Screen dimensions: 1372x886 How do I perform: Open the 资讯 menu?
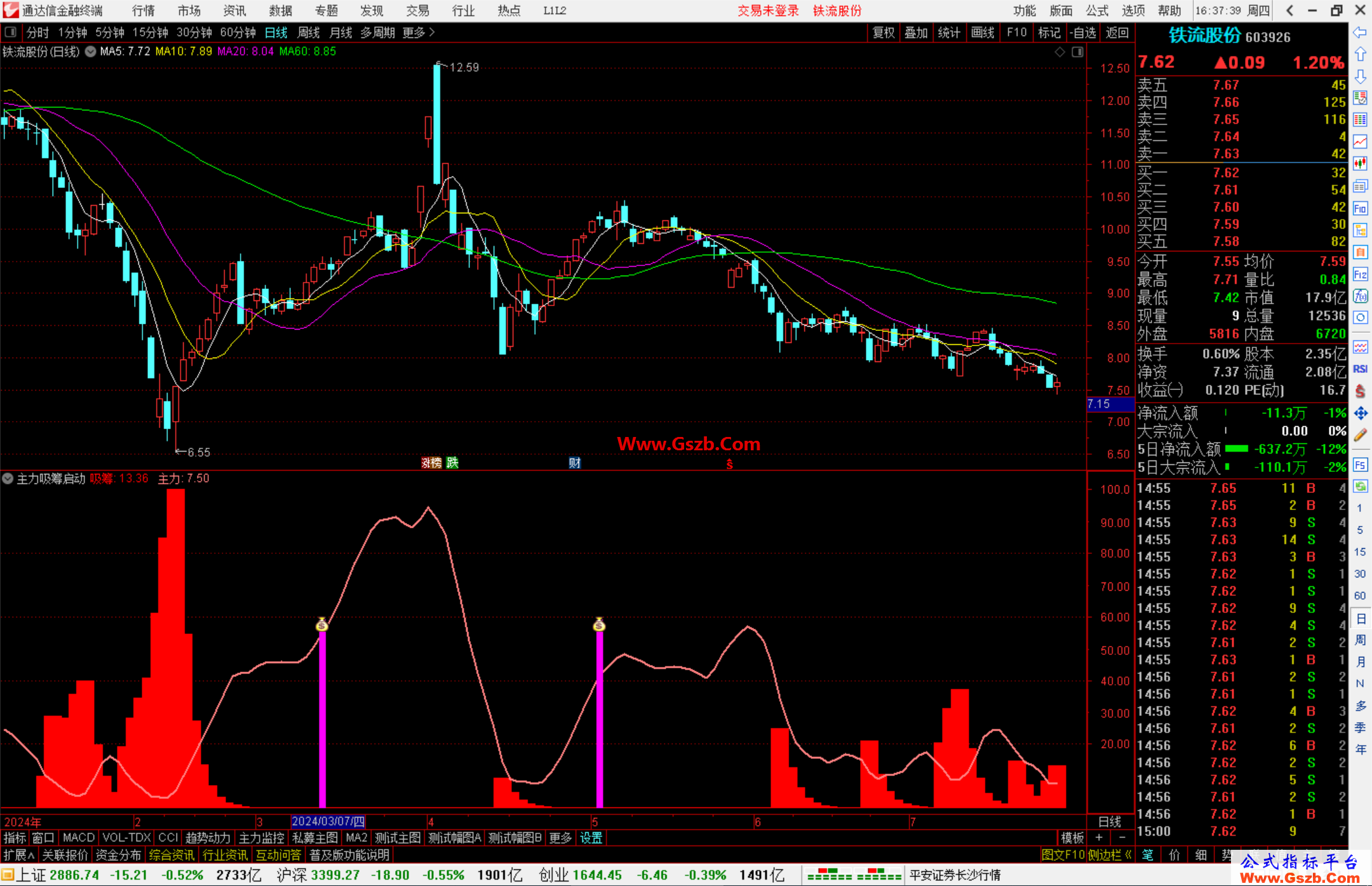point(234,11)
